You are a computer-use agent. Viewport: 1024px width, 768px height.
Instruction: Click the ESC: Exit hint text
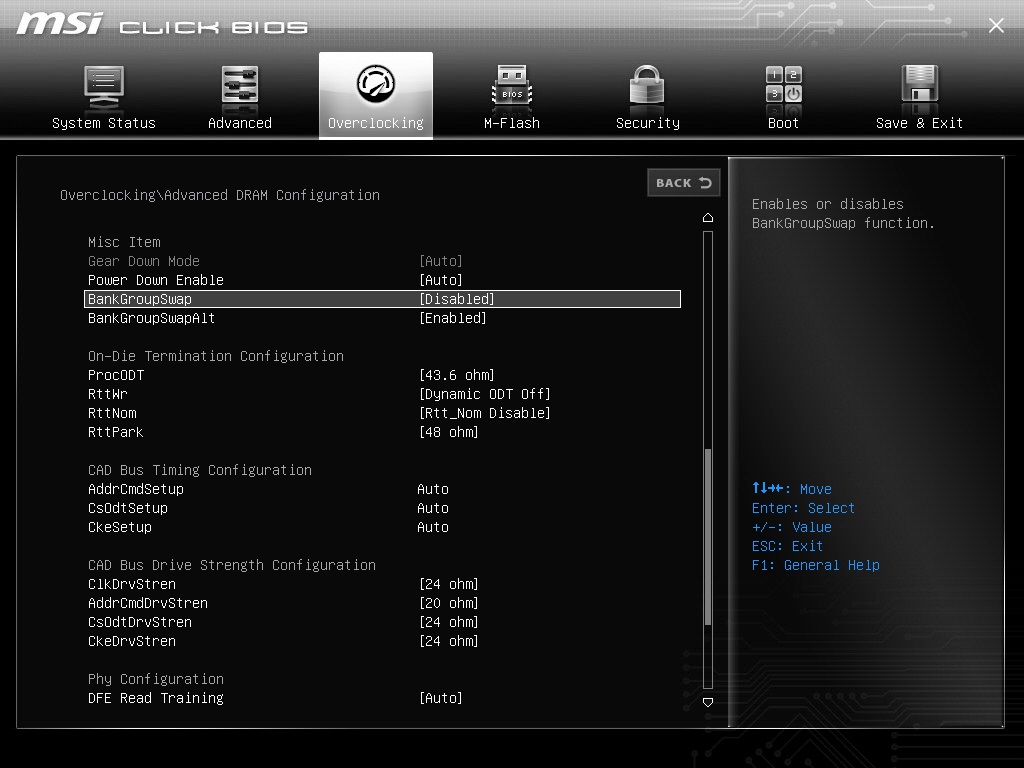tap(787, 546)
